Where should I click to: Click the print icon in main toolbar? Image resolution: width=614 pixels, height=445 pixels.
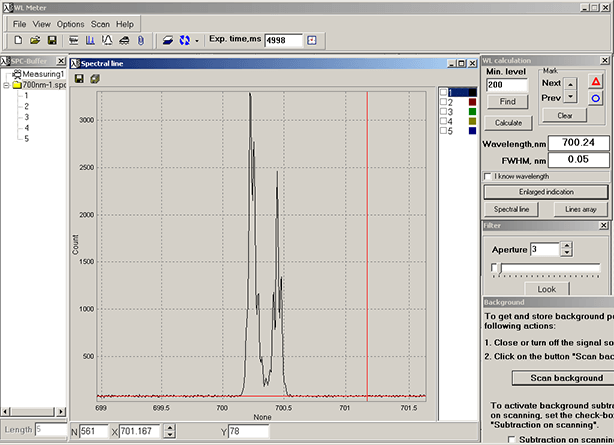coord(123,40)
